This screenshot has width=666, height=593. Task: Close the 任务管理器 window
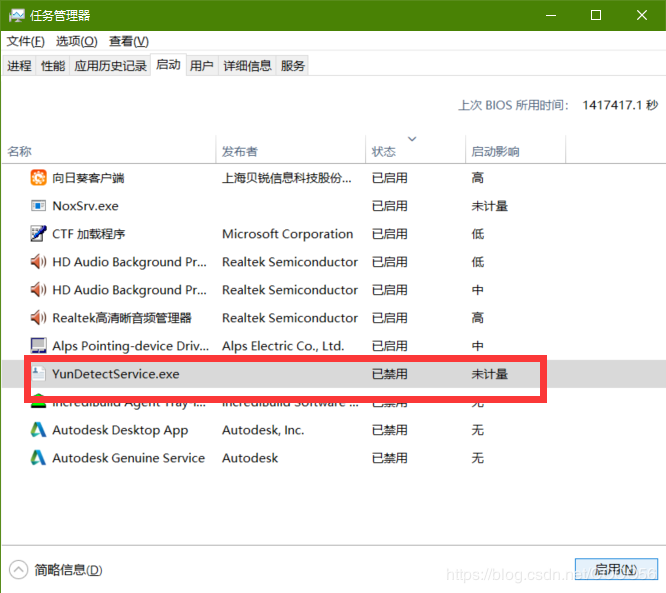coord(642,16)
